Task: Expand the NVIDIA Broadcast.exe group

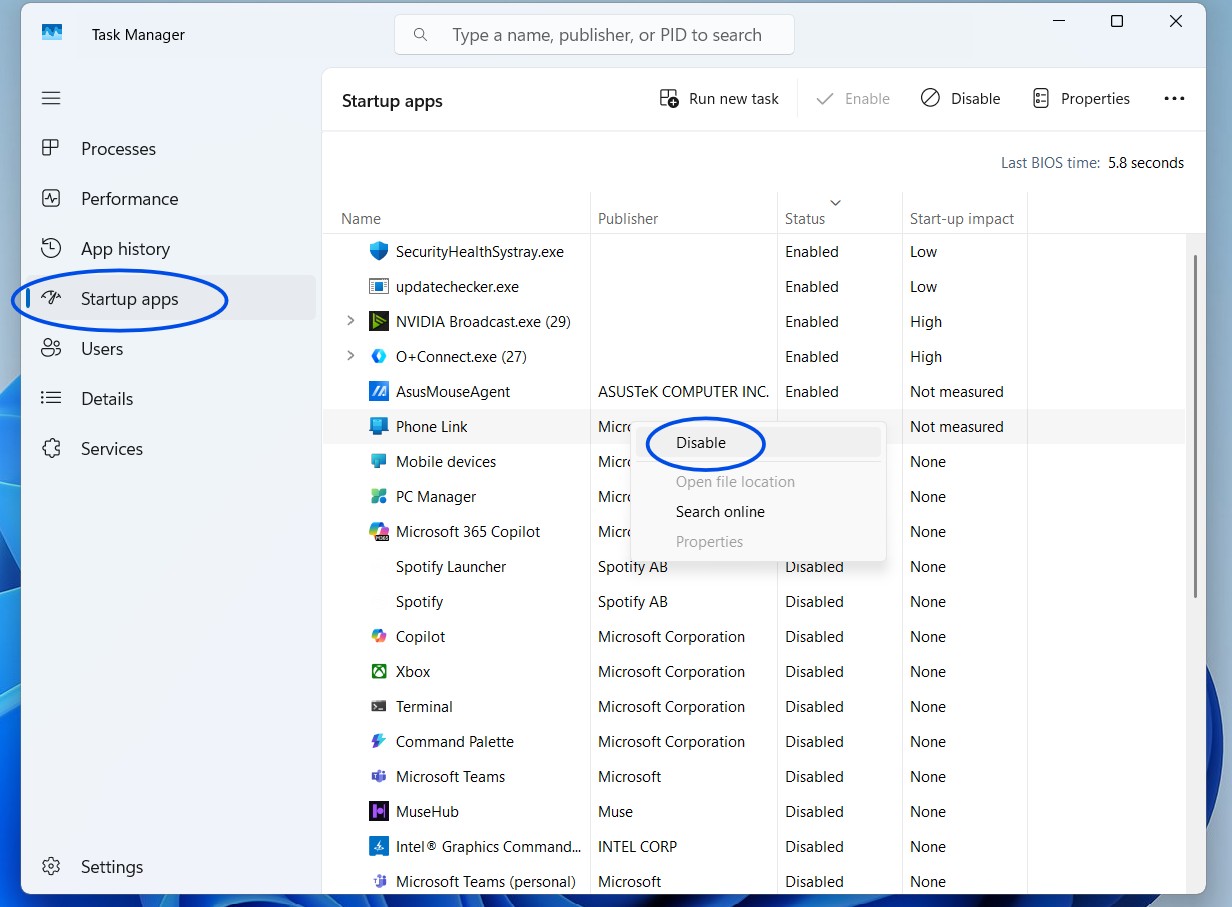Action: [350, 322]
